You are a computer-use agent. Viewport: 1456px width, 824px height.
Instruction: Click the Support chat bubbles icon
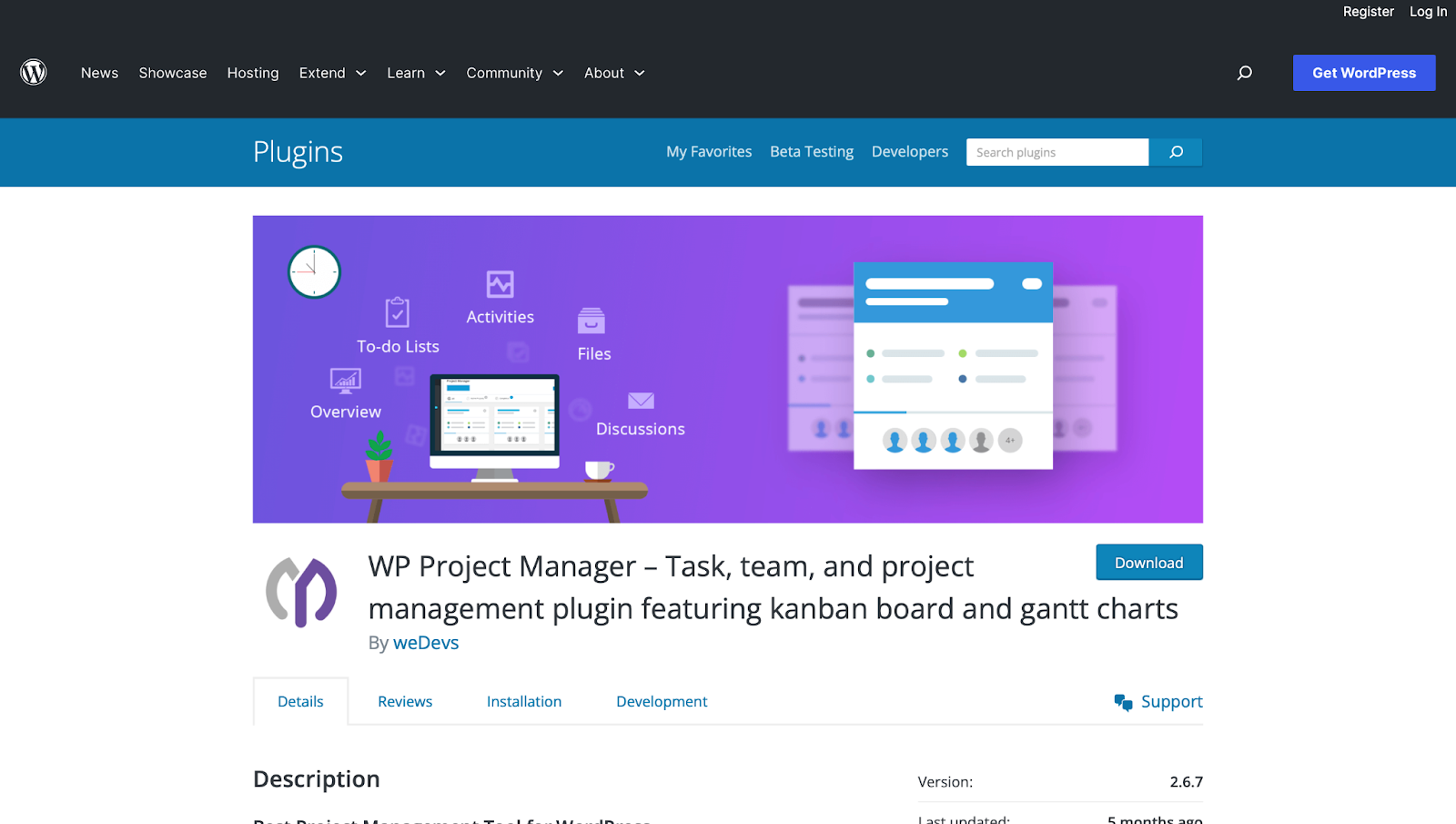(x=1124, y=702)
